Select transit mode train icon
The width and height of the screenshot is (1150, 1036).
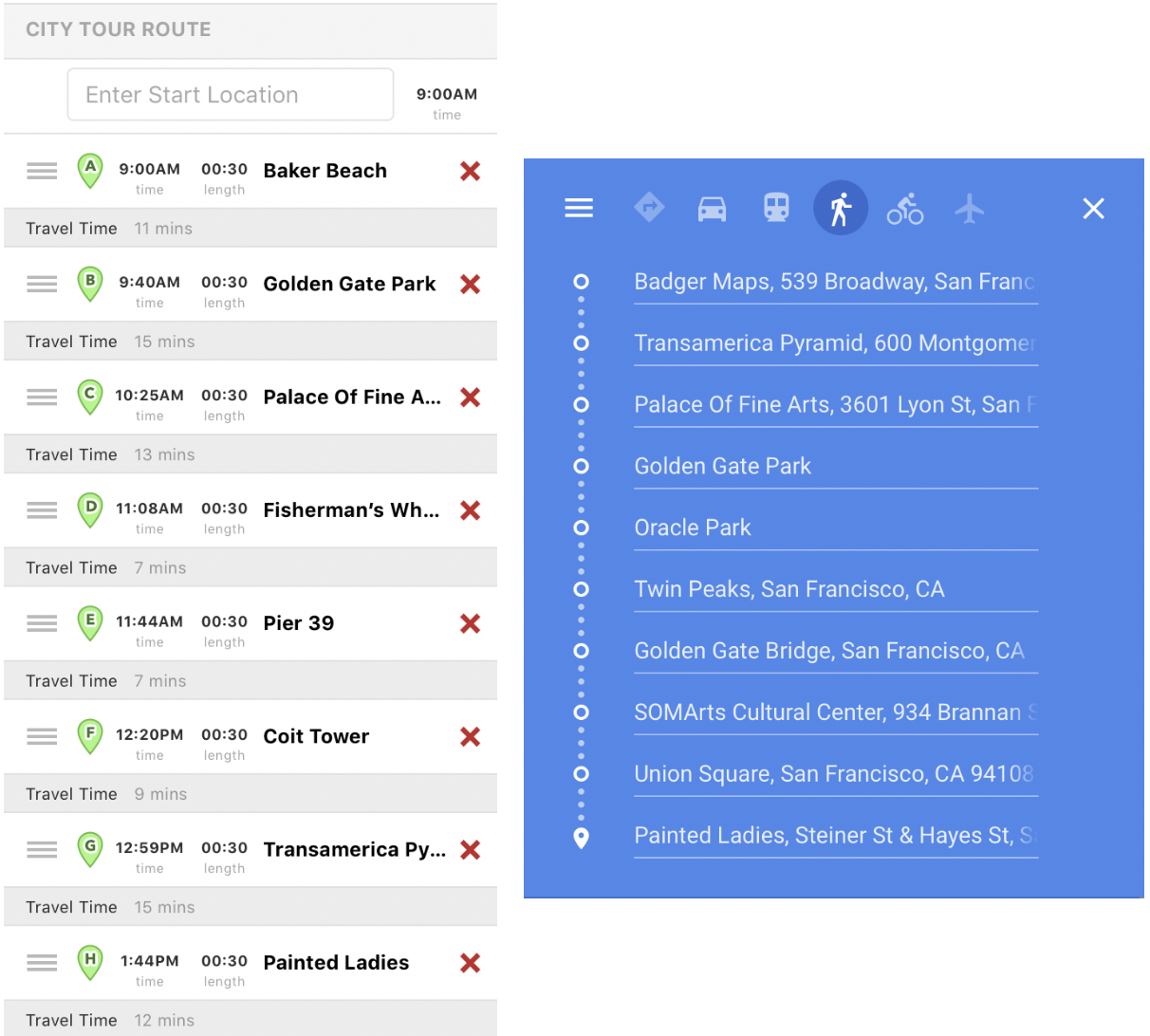pos(777,207)
